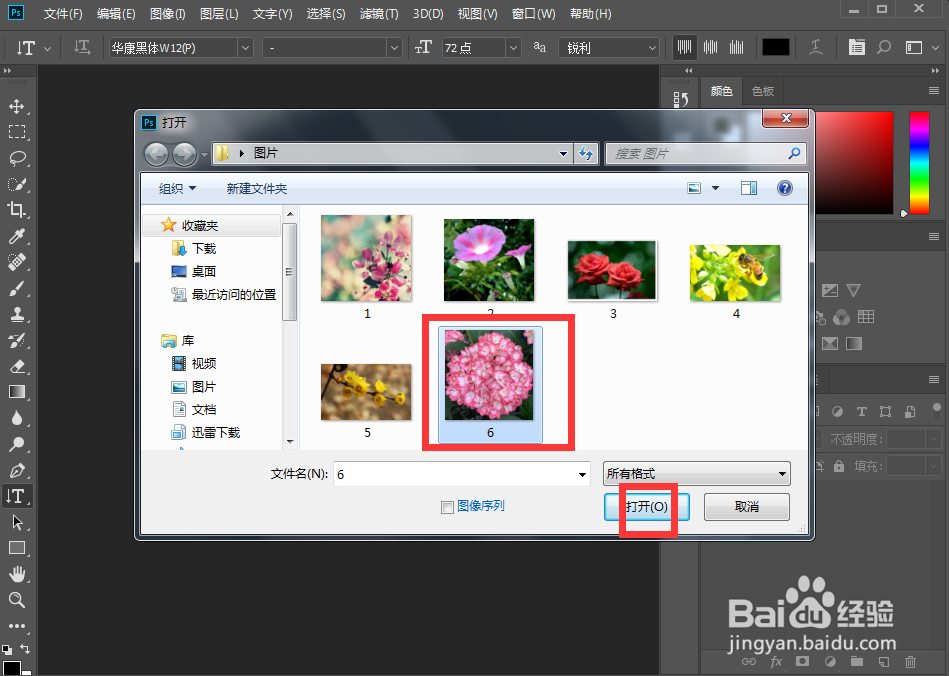The image size is (949, 676).
Task: Click refresh icon beside address bar
Action: [585, 154]
